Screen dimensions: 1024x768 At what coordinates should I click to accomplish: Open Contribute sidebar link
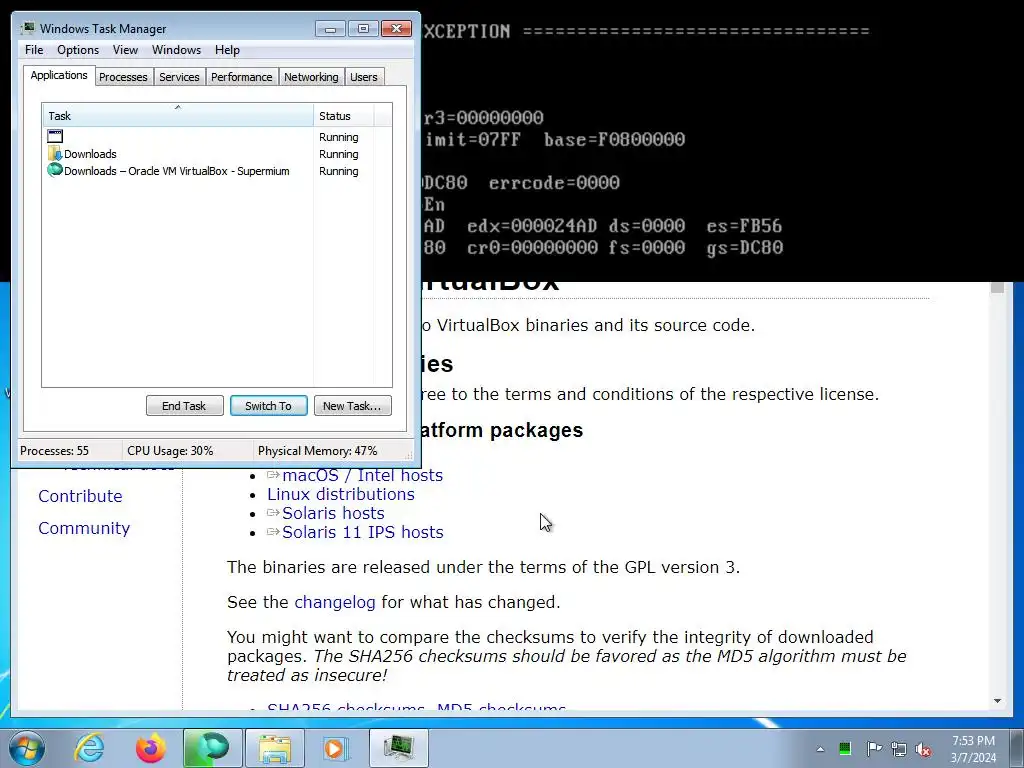pyautogui.click(x=80, y=496)
